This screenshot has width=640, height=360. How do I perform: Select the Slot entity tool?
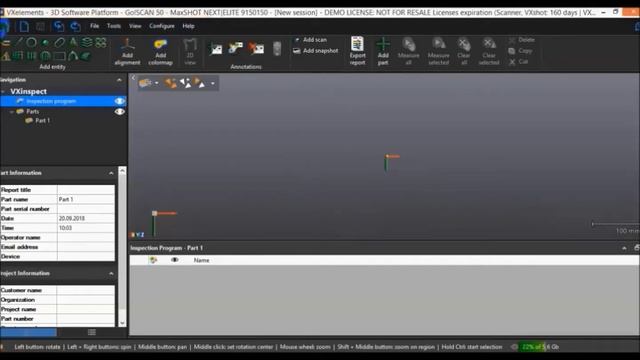pos(59,42)
